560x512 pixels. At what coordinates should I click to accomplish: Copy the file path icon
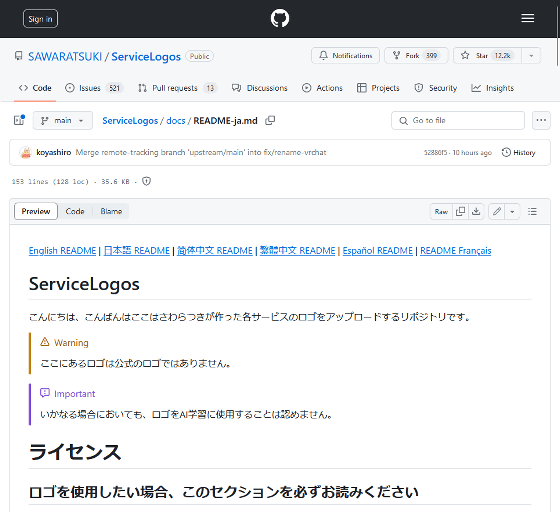click(x=270, y=121)
